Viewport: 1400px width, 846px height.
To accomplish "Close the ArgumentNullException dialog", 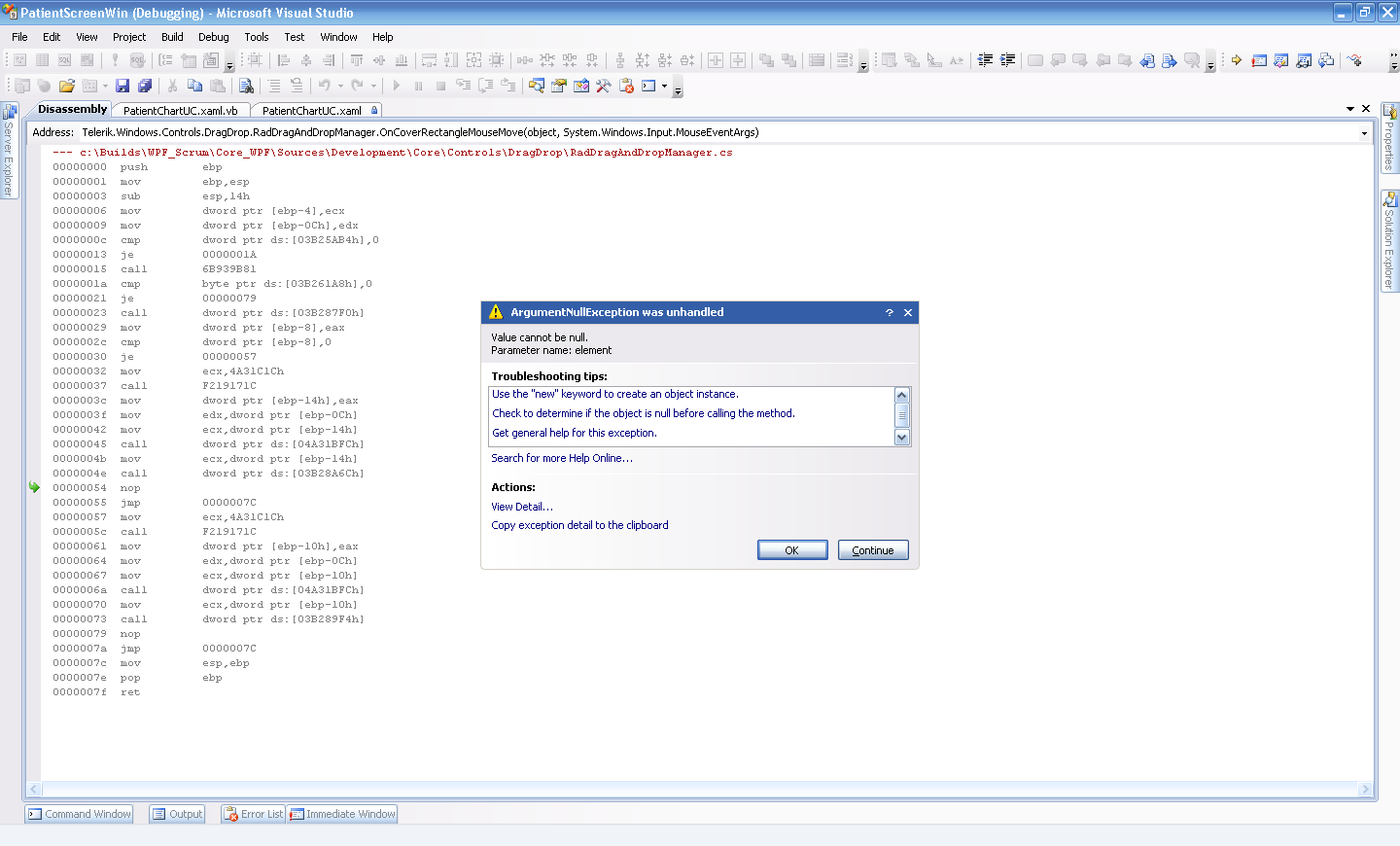I will [908, 312].
